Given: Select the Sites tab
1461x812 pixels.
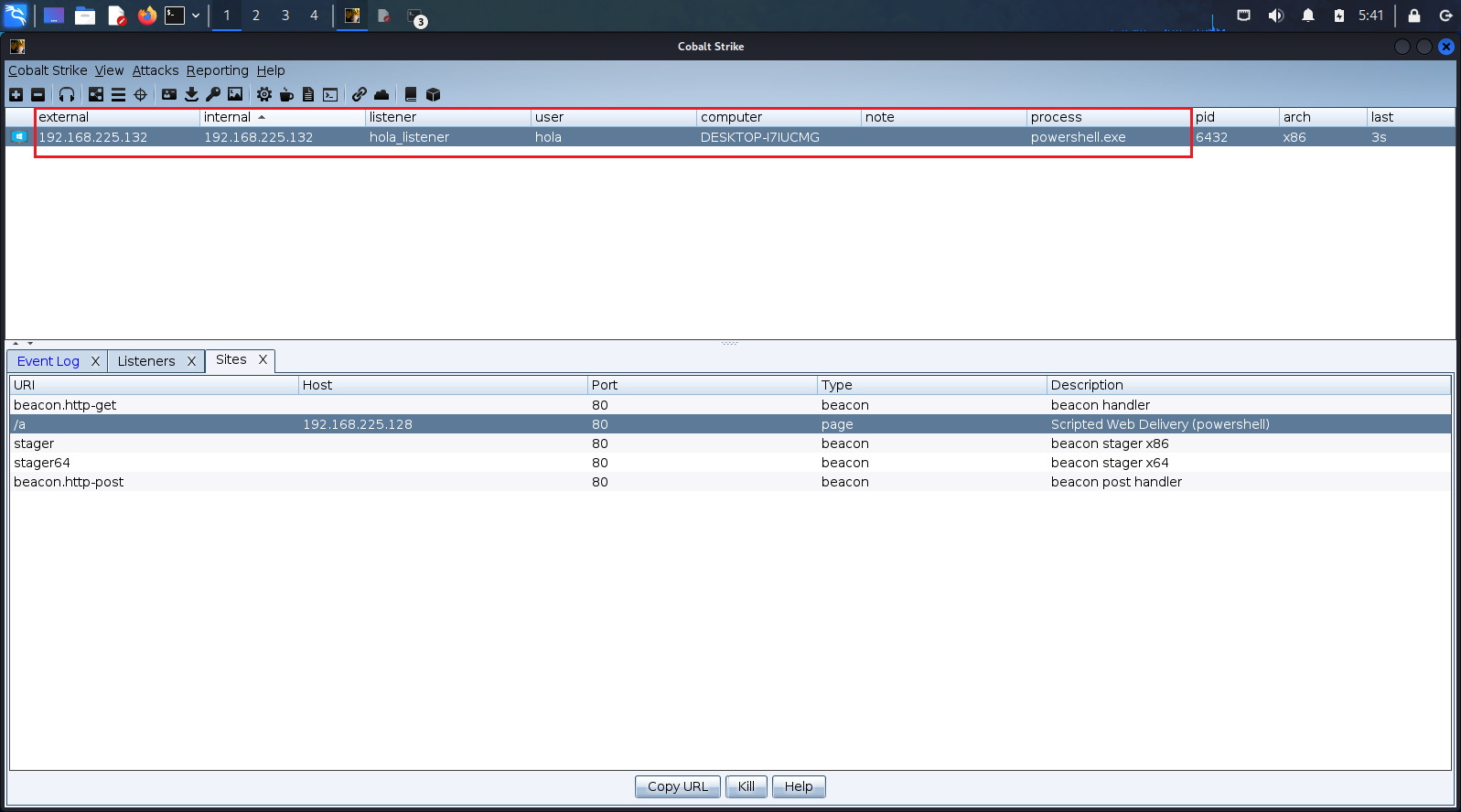Looking at the screenshot, I should point(231,359).
